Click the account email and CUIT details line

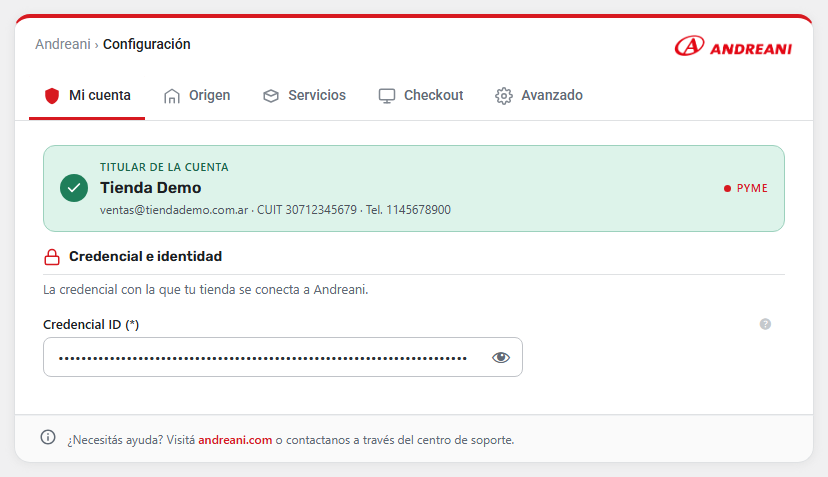[x=275, y=210]
